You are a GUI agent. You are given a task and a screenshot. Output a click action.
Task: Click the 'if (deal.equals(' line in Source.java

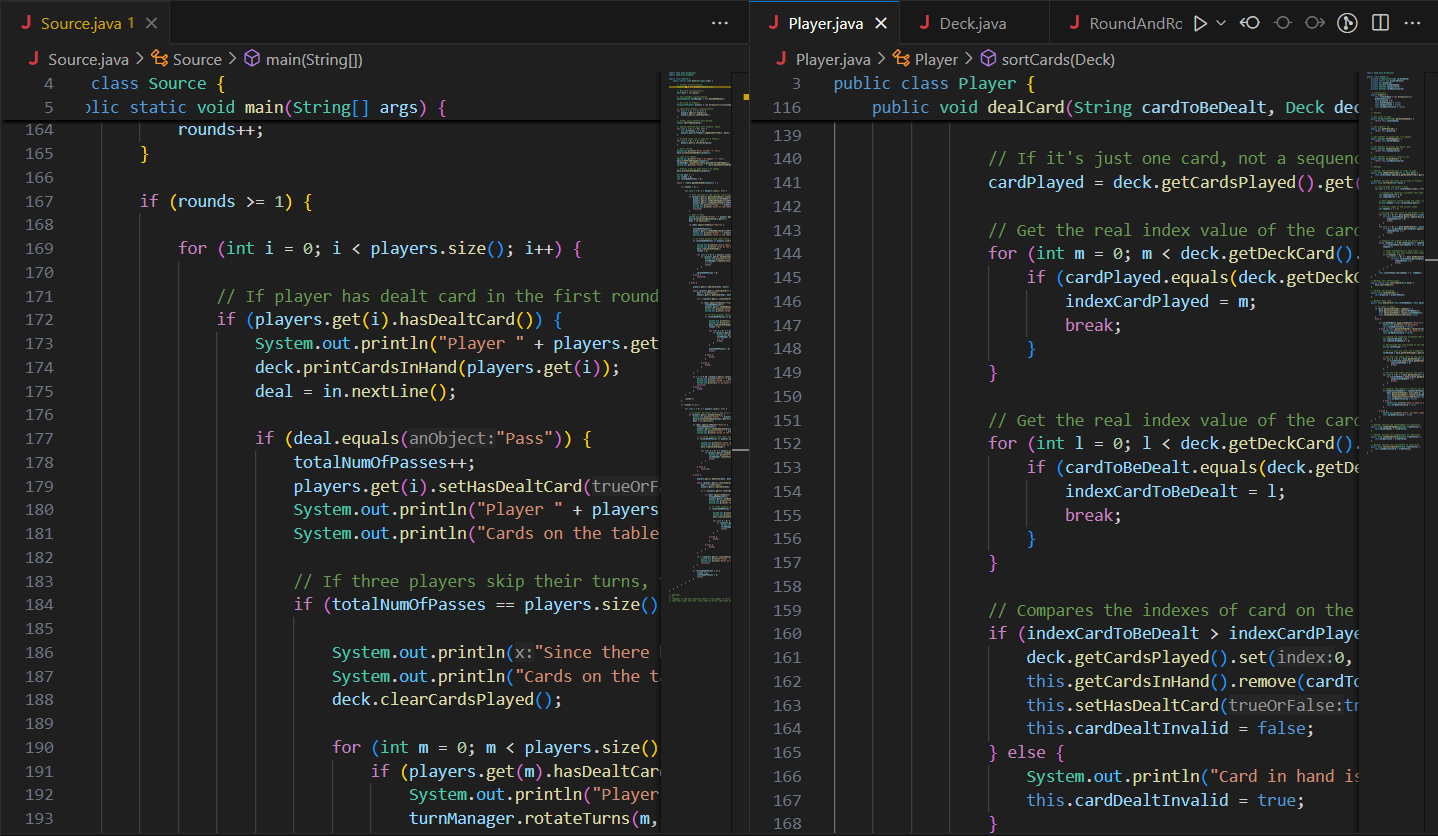pyautogui.click(x=425, y=438)
